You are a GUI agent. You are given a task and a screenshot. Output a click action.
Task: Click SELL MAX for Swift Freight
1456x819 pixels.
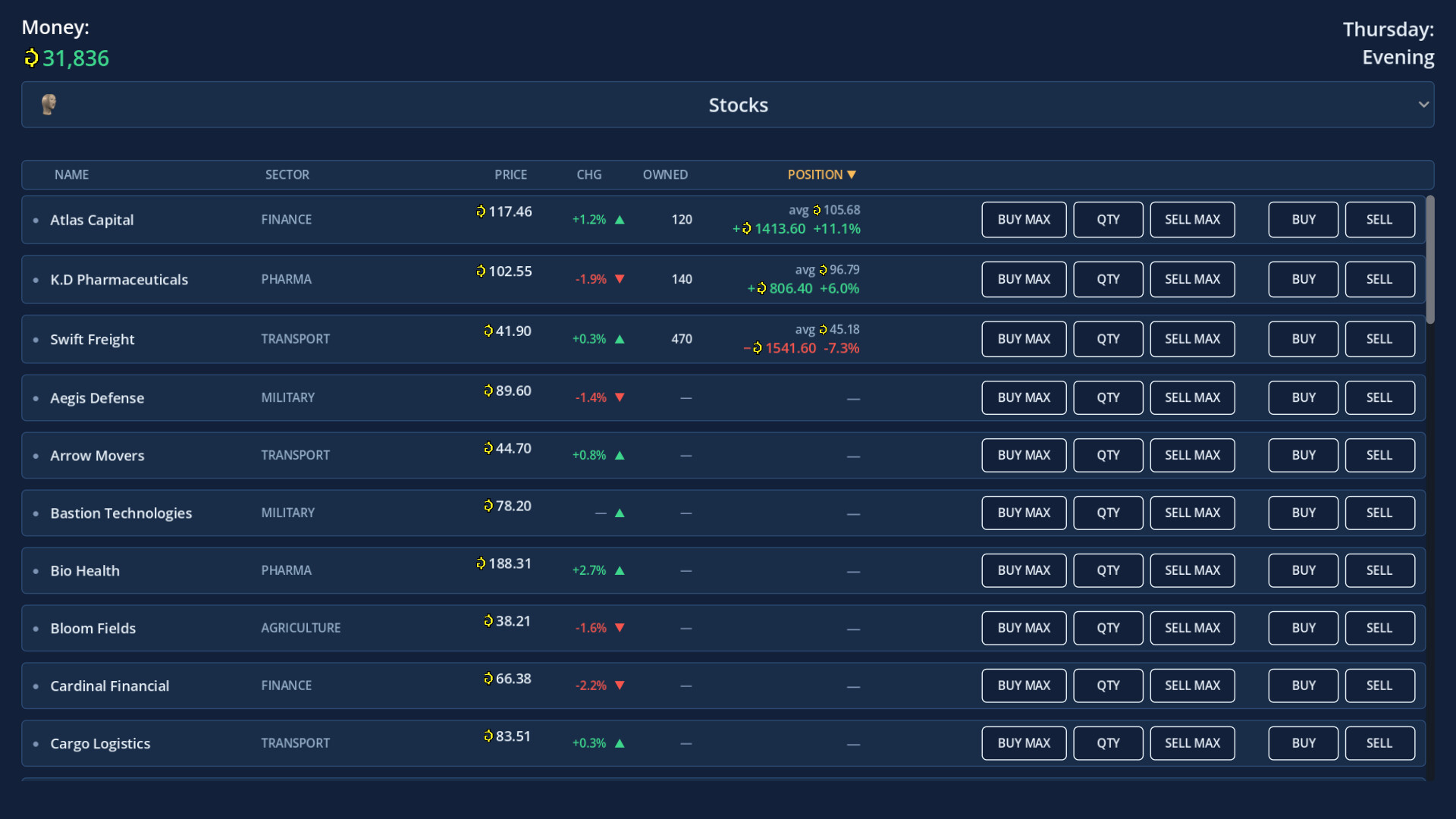pos(1192,339)
